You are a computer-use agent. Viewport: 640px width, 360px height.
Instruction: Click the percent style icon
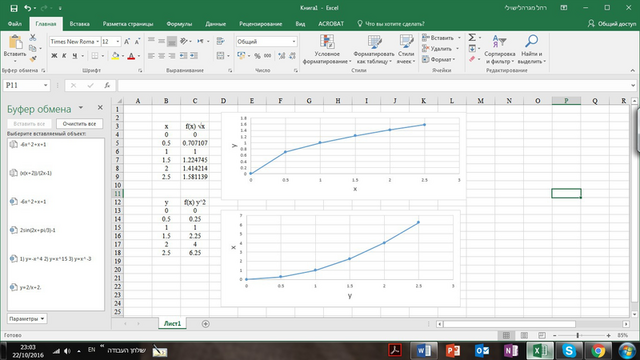pos(257,56)
